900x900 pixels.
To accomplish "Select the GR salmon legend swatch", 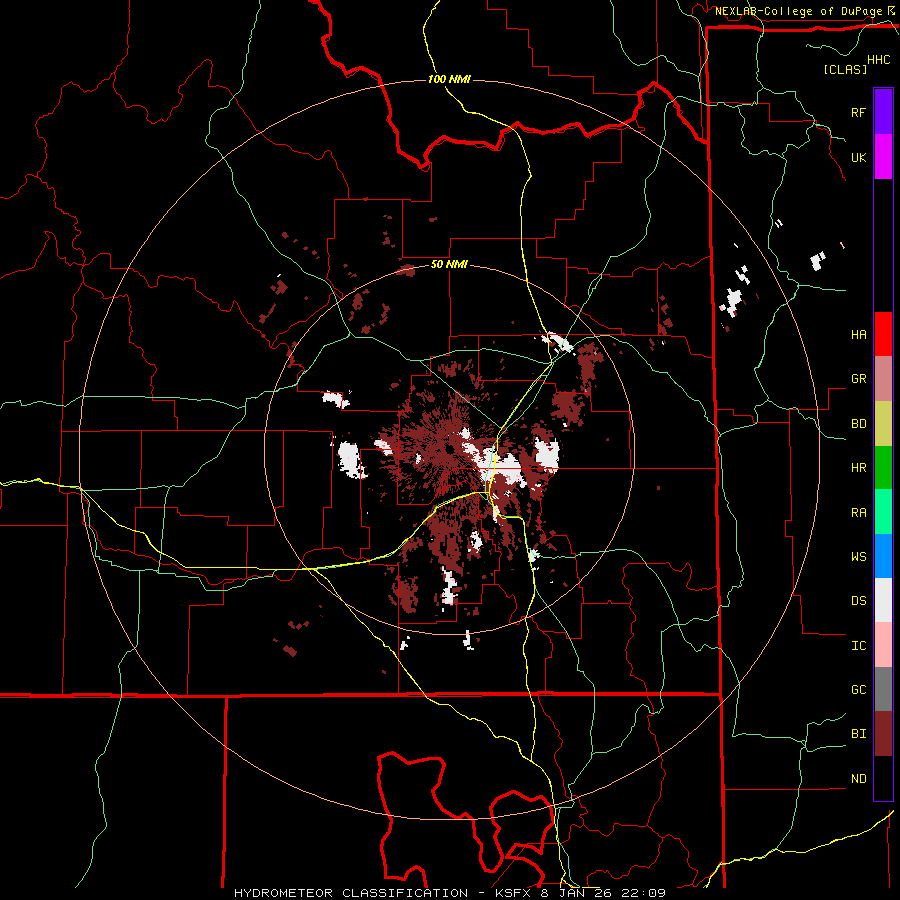I will coord(883,379).
